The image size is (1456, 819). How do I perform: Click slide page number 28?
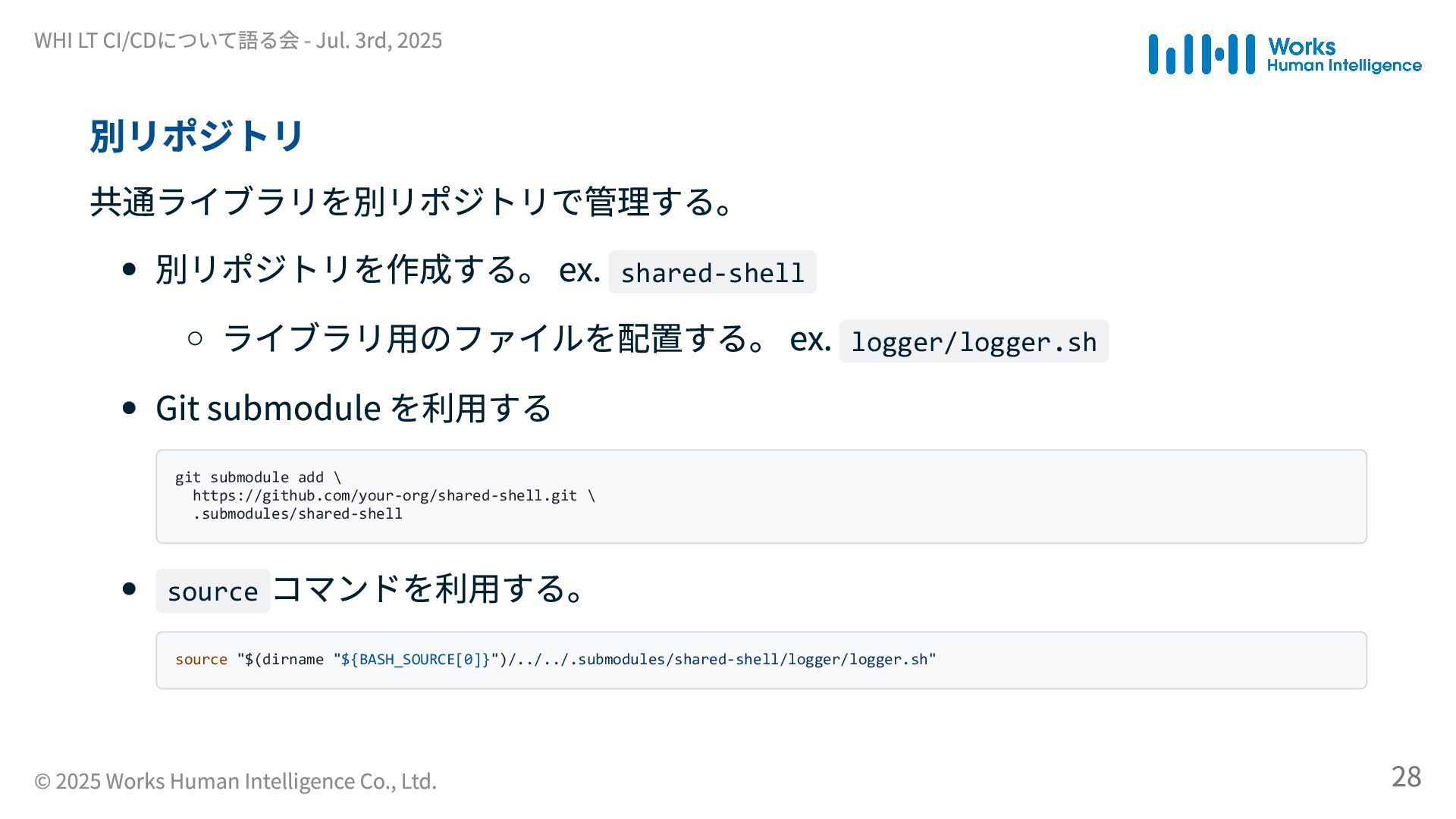coord(1406,777)
